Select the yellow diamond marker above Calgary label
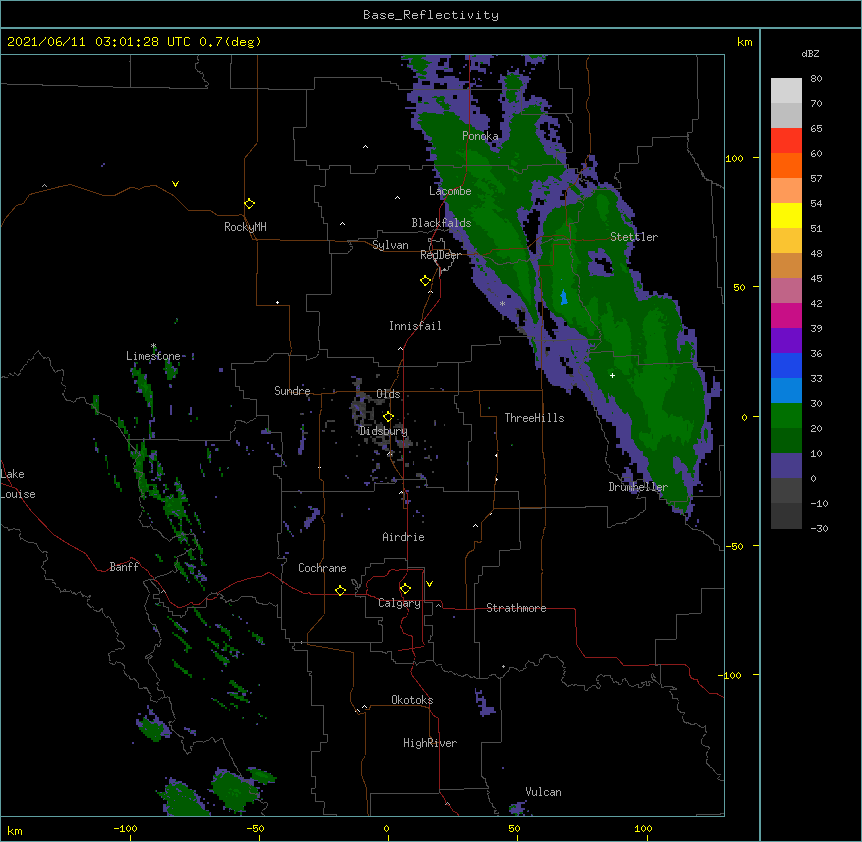862x842 pixels. tap(405, 589)
